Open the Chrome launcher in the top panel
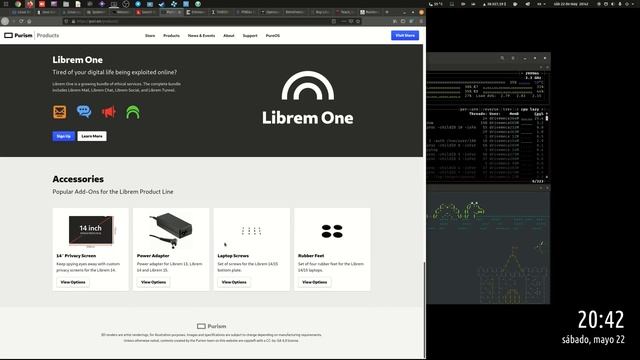The width and height of the screenshot is (640, 360). 18,4
